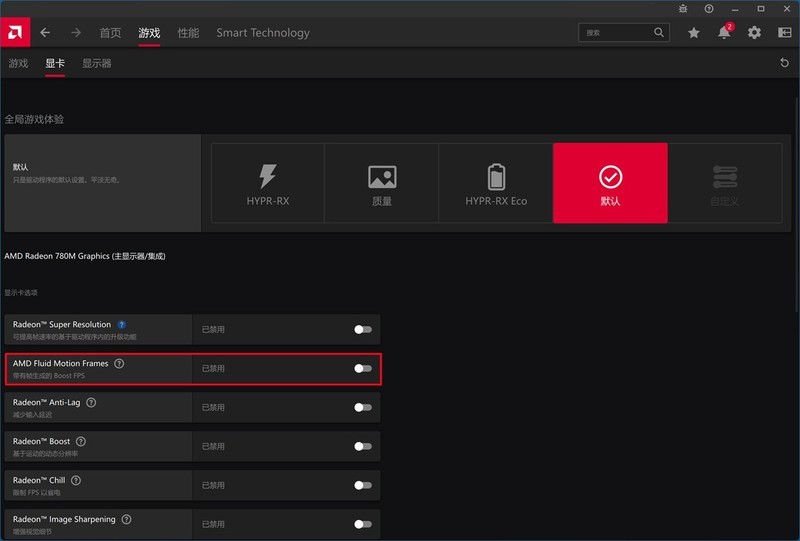Click the magnifier search icon
Screen dimensions: 800x541
659,33
